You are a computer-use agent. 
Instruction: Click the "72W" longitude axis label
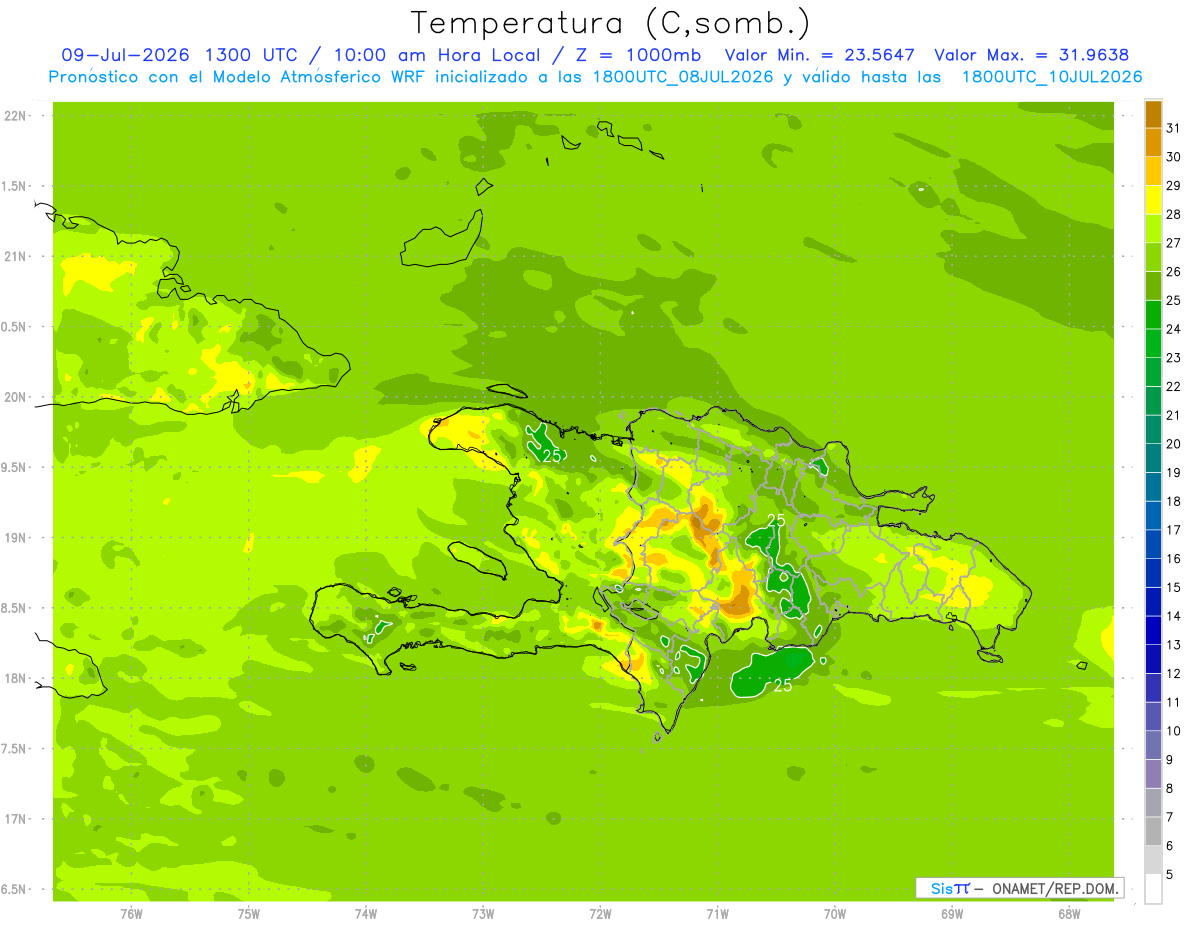tap(600, 913)
